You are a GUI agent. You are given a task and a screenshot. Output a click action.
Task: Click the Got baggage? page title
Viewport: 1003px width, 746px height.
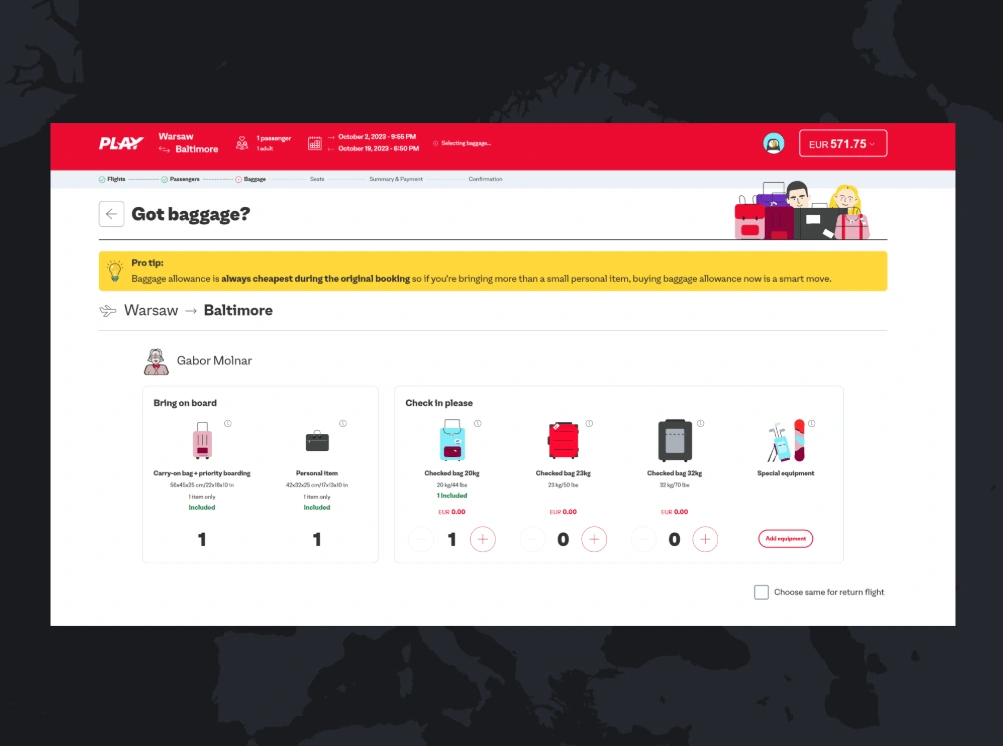click(x=191, y=214)
